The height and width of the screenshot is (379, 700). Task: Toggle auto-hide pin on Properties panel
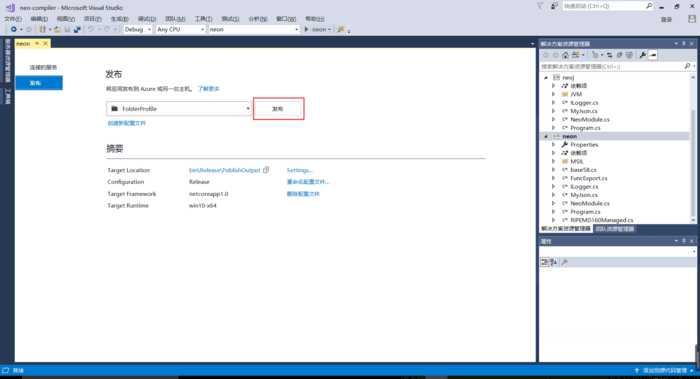683,241
